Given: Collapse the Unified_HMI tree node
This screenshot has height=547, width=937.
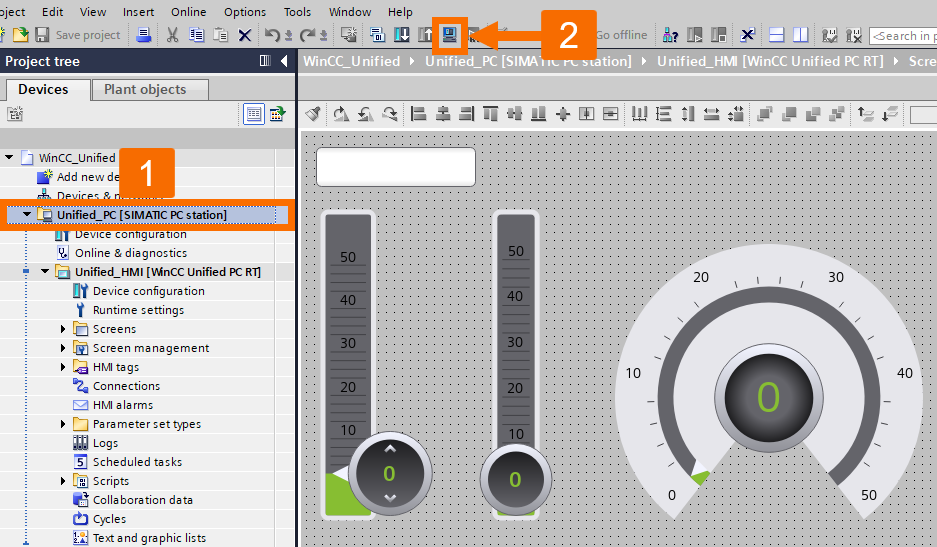Looking at the screenshot, I should pos(45,271).
